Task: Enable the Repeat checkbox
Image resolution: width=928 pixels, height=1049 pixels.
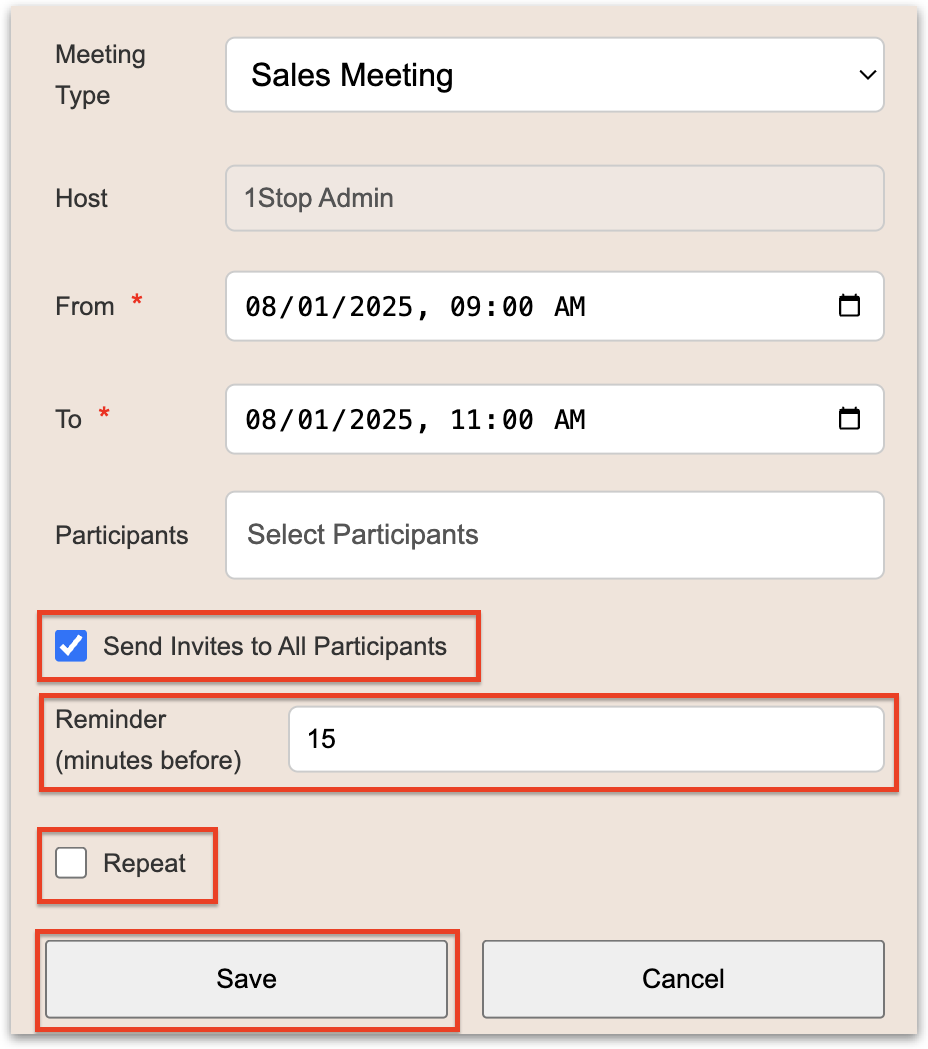Action: click(x=71, y=863)
